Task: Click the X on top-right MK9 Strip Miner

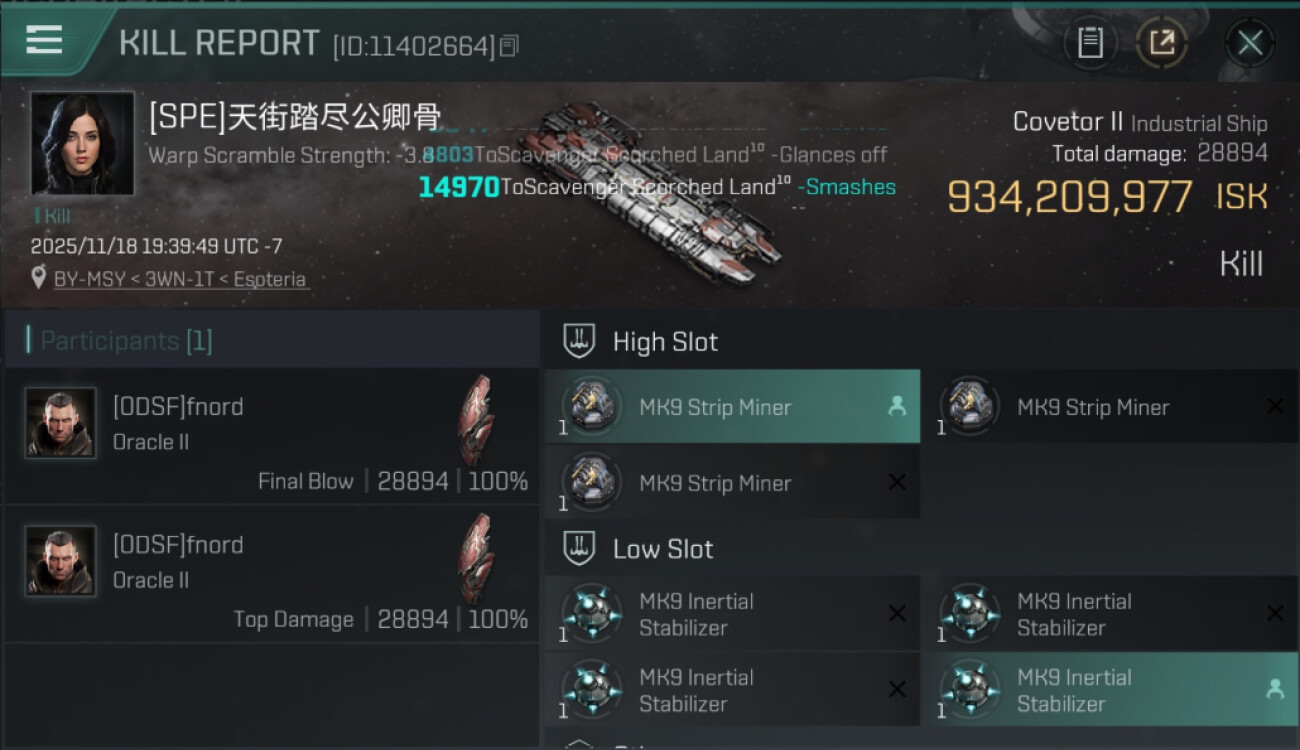Action: click(x=1275, y=406)
